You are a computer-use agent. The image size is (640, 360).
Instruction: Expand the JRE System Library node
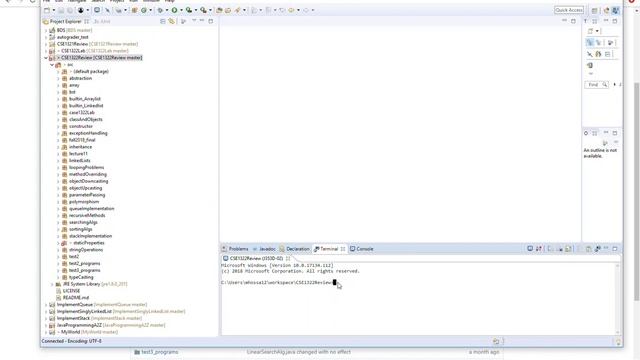pos(52,284)
